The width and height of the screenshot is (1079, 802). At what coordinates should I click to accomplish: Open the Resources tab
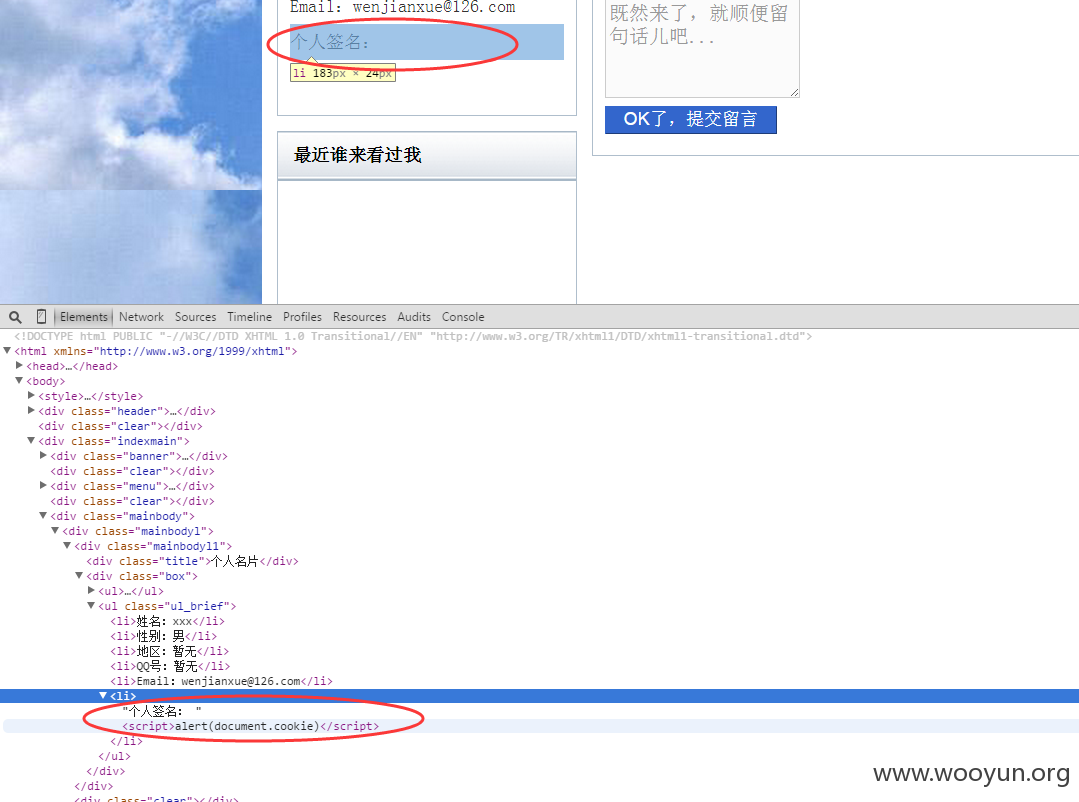tap(359, 317)
